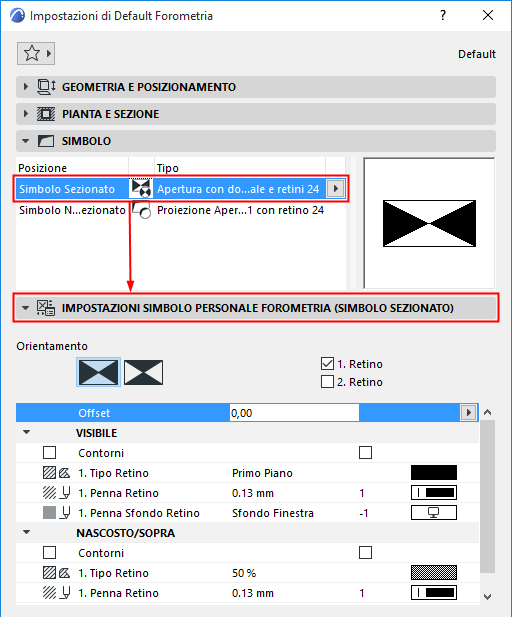Click 0.13 mm value under Visibile
This screenshot has height=617, width=512.
click(x=253, y=493)
